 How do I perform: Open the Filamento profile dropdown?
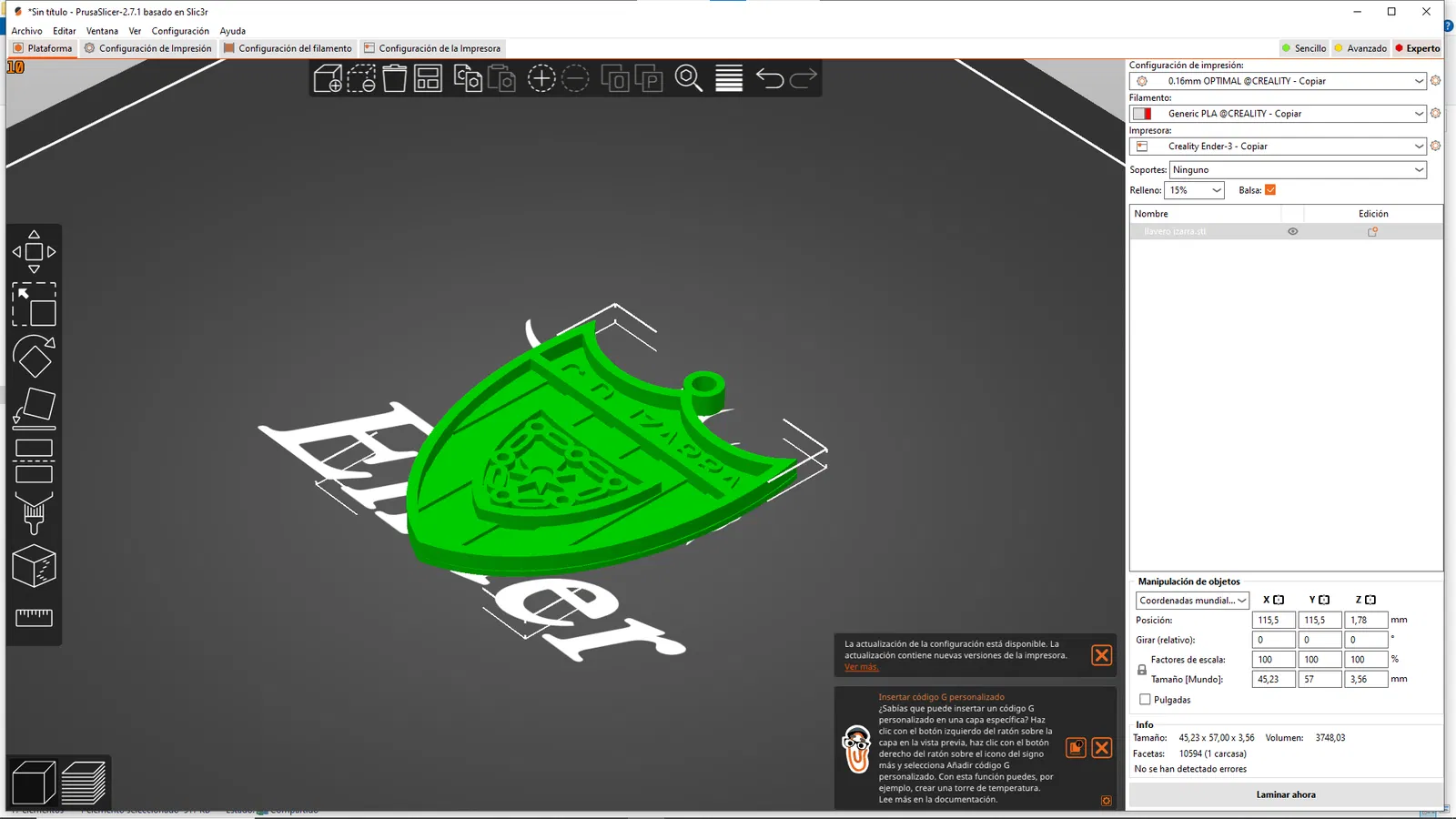tap(1278, 114)
